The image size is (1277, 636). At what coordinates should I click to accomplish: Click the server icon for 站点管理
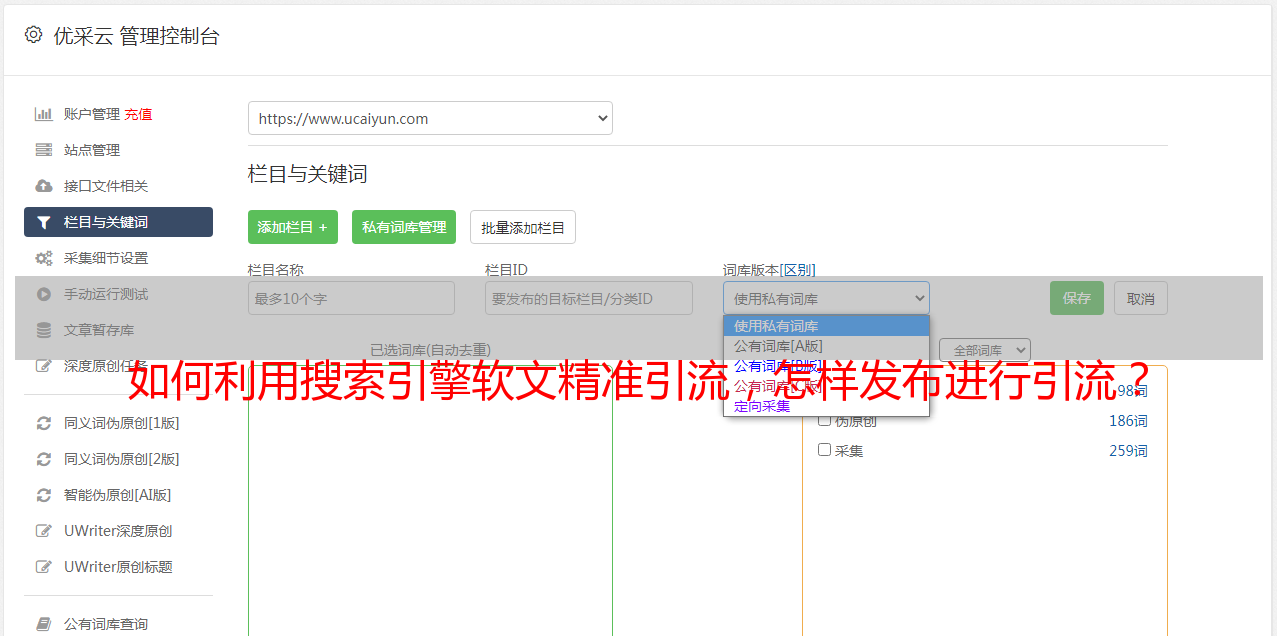pyautogui.click(x=44, y=150)
